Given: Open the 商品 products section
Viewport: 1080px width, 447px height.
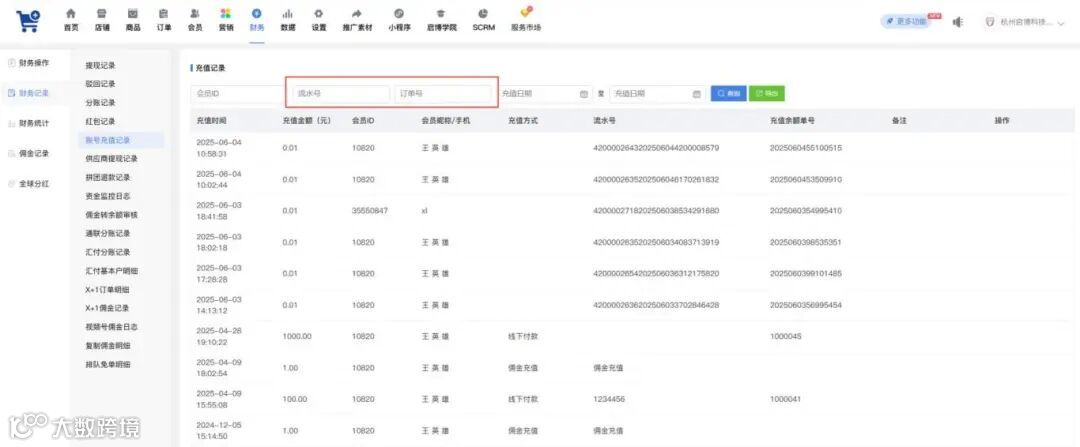Looking at the screenshot, I should (x=133, y=20).
